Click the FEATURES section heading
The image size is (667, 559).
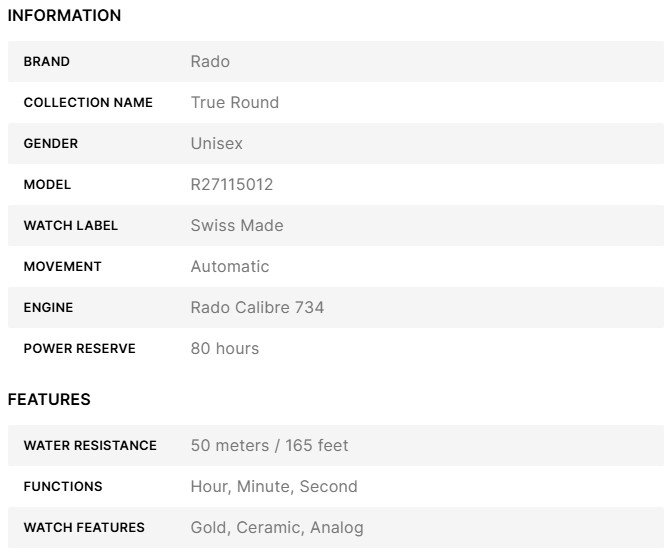(49, 400)
